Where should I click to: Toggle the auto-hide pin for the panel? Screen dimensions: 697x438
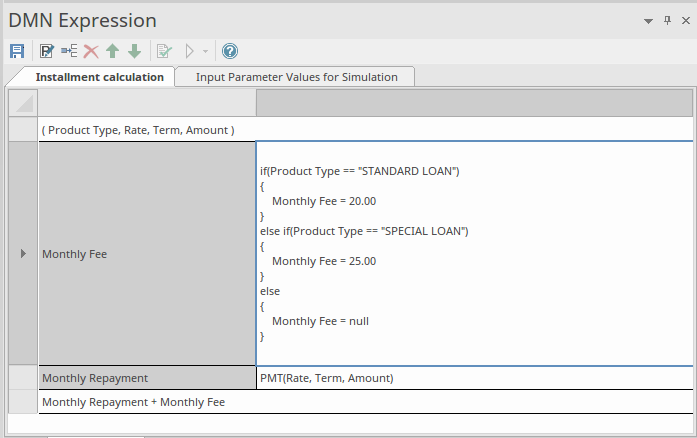[666, 21]
